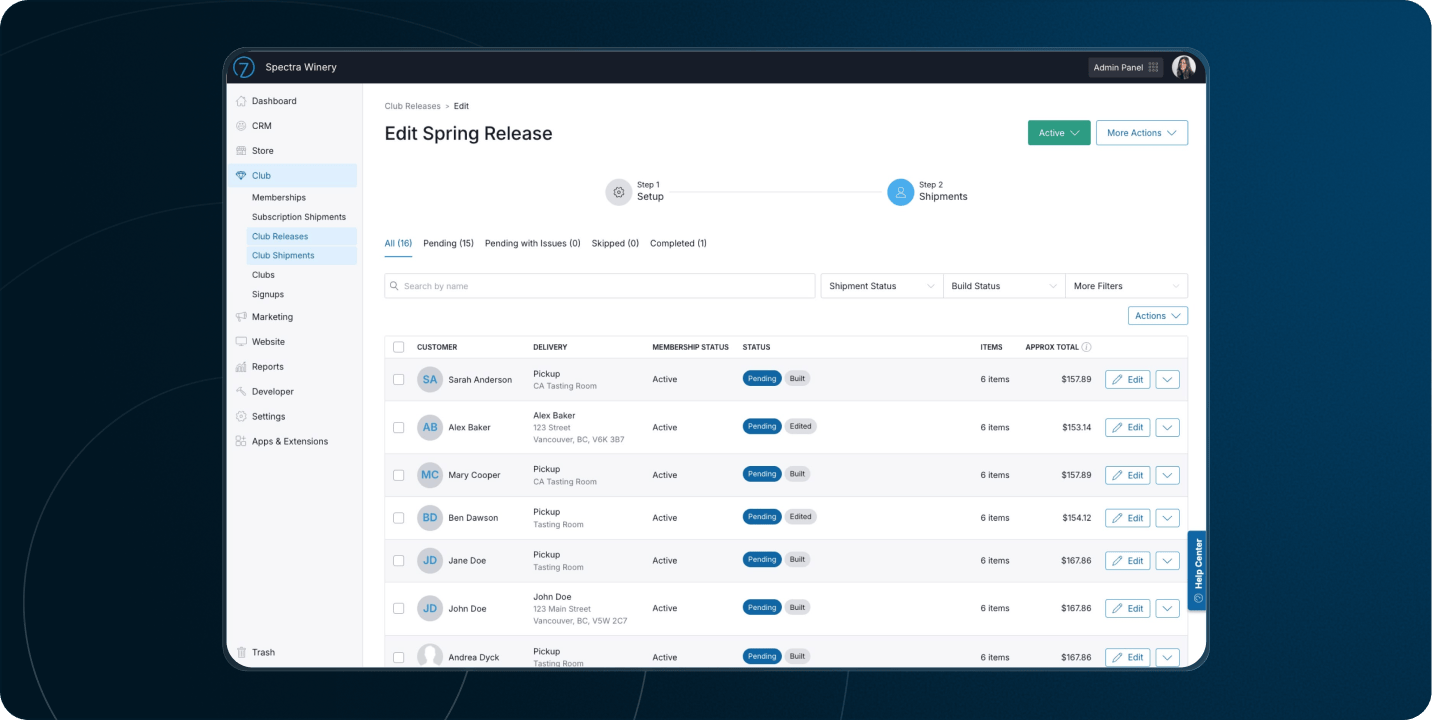Screen dimensions: 1432x720
Task: Click Ben Dawson's BD avatar
Action: 430,518
